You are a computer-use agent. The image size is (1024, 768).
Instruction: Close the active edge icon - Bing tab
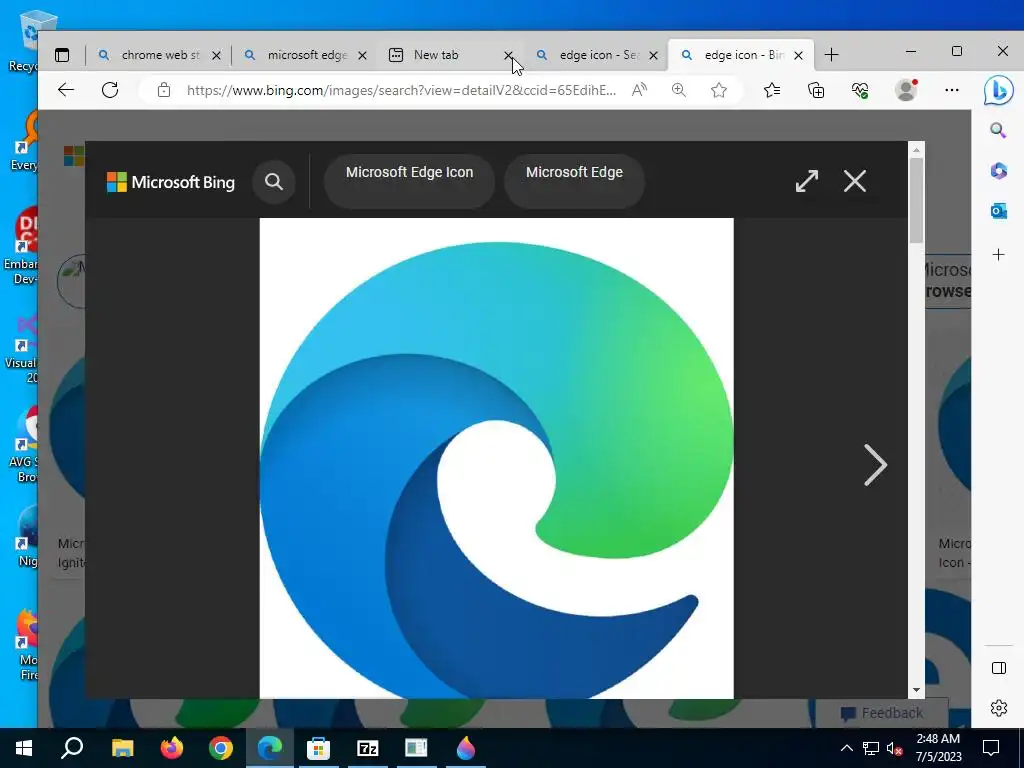[798, 56]
